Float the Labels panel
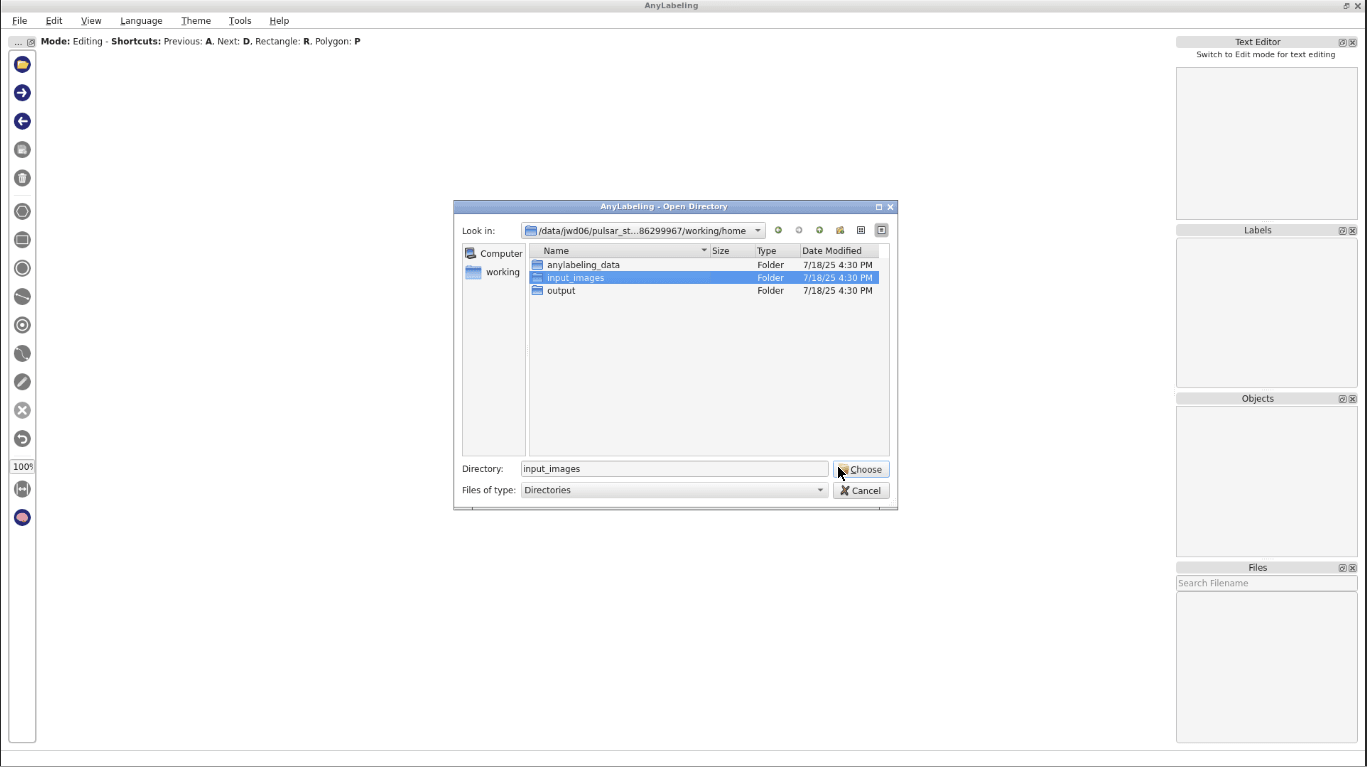This screenshot has height=767, width=1367. pos(1343,231)
